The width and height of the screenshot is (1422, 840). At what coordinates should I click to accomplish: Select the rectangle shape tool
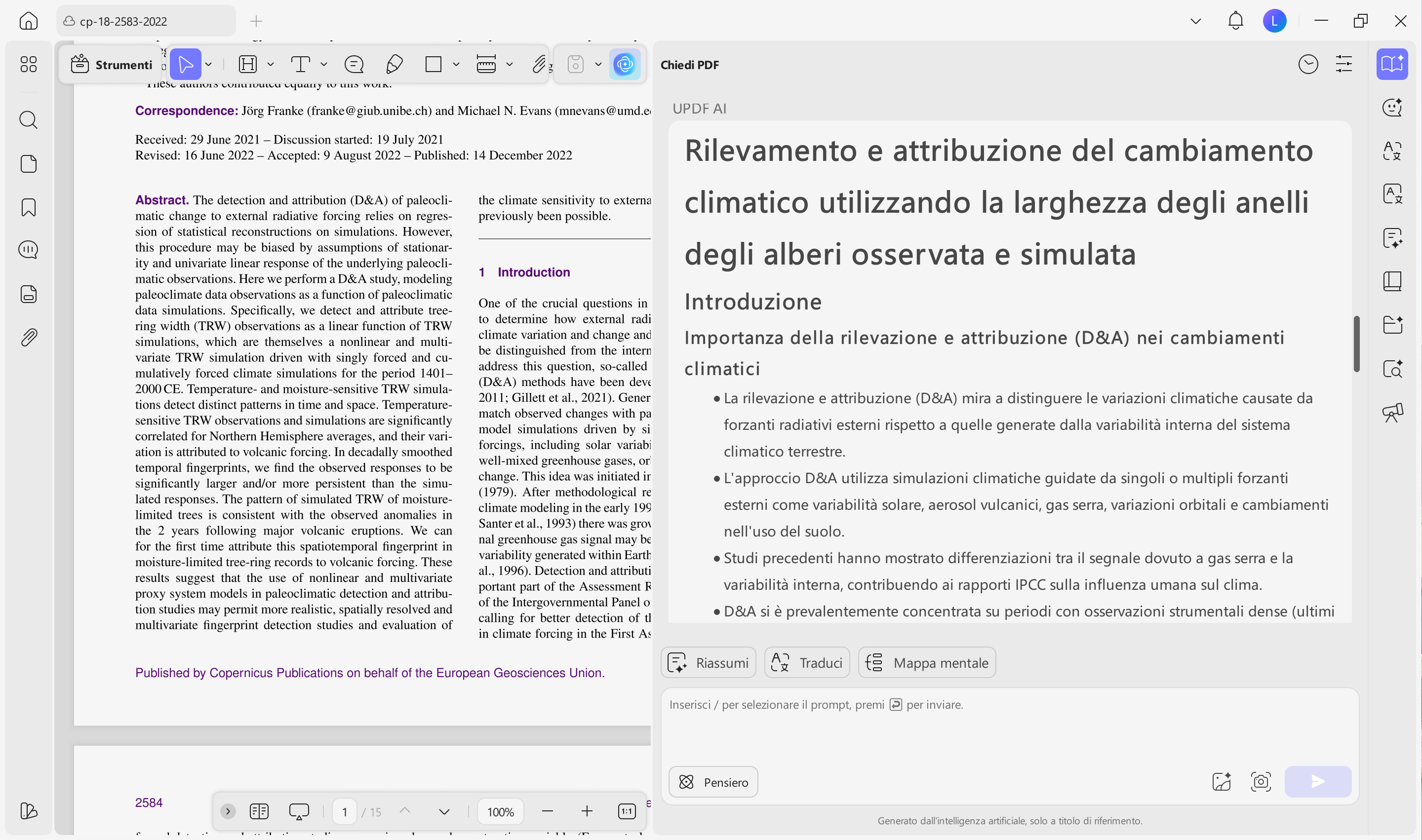point(433,65)
